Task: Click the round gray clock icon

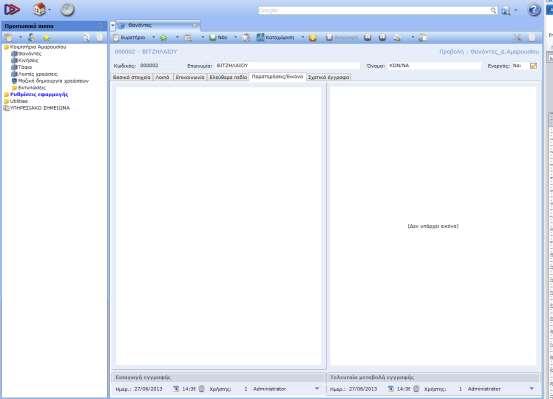Action: pyautogui.click(x=67, y=10)
